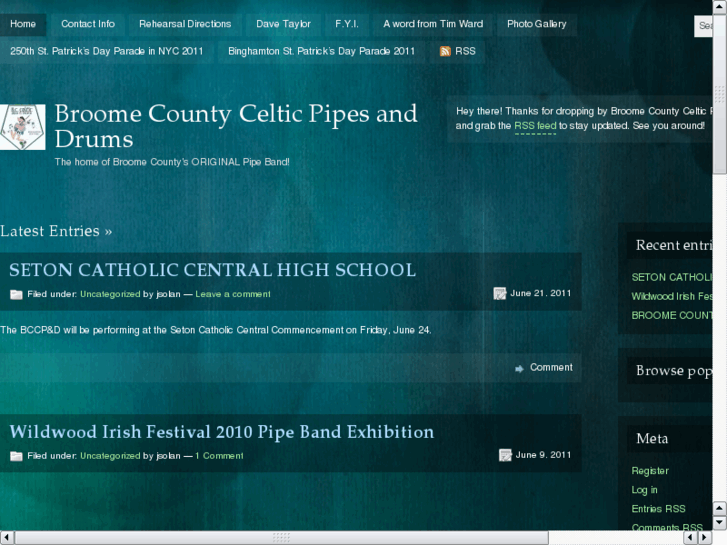Open SETON CATHOLI sidebar recent entry

tap(672, 277)
